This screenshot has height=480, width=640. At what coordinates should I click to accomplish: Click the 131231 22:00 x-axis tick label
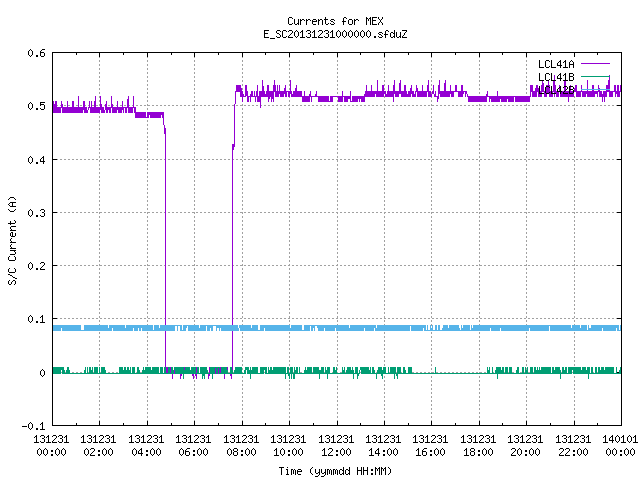(x=573, y=446)
